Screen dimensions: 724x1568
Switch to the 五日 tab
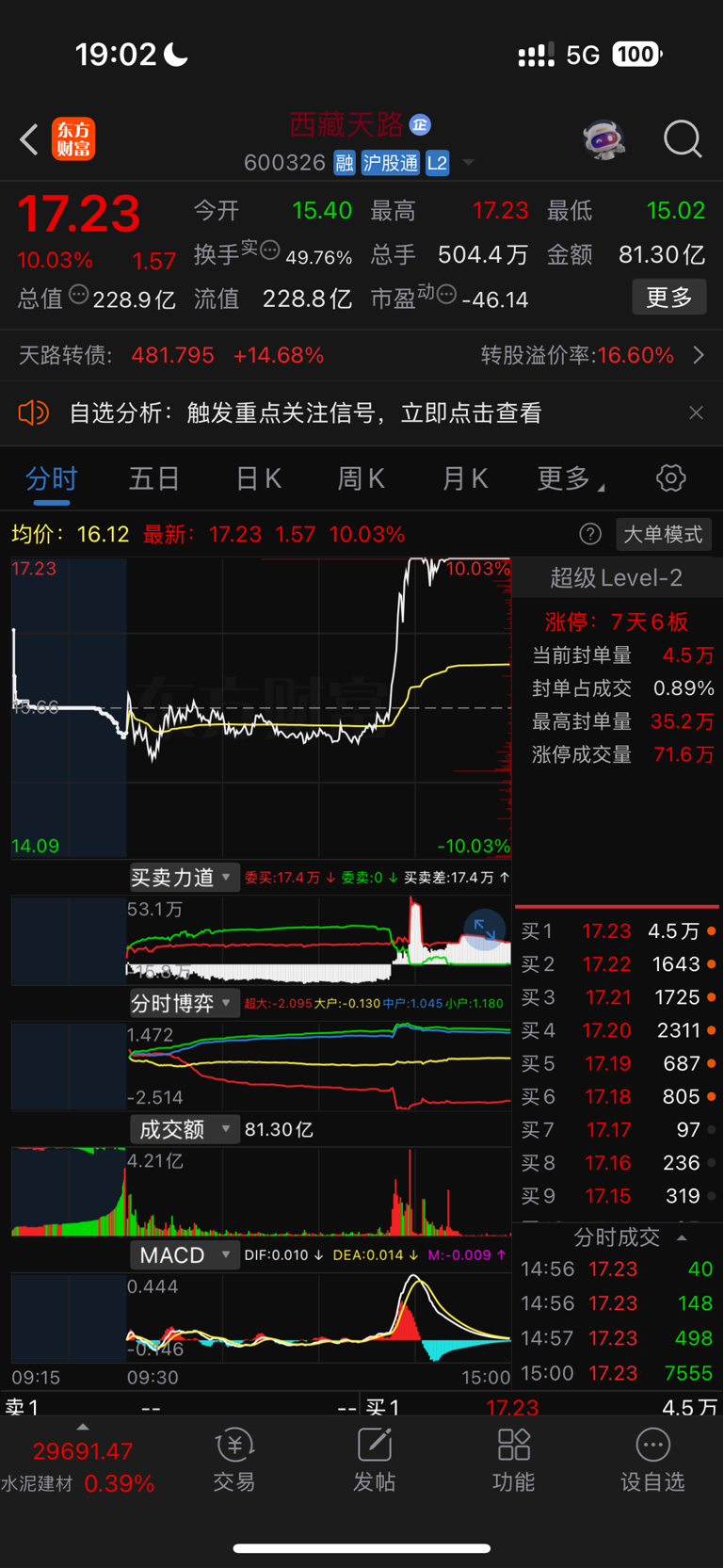coord(154,478)
